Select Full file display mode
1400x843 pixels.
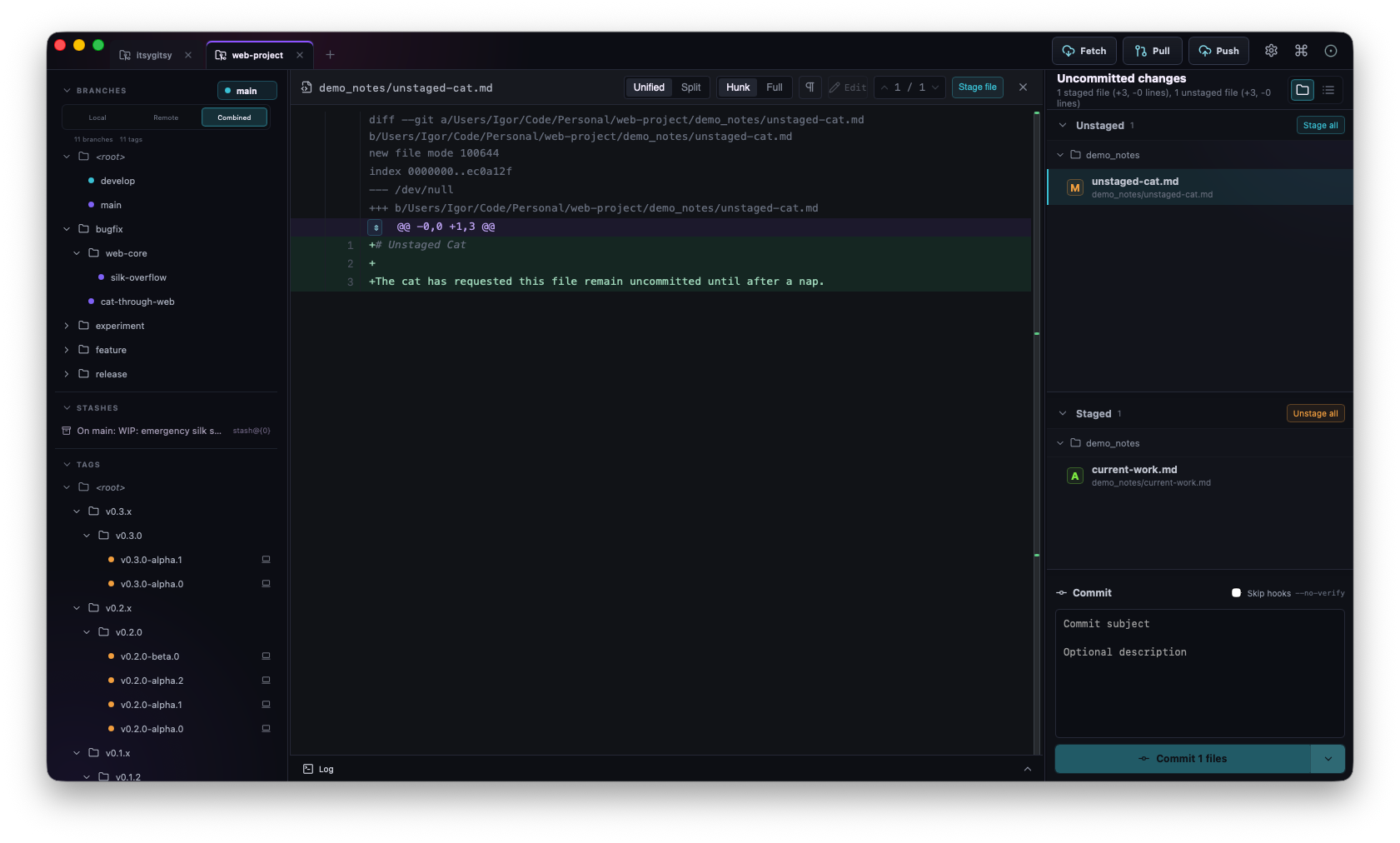(775, 87)
